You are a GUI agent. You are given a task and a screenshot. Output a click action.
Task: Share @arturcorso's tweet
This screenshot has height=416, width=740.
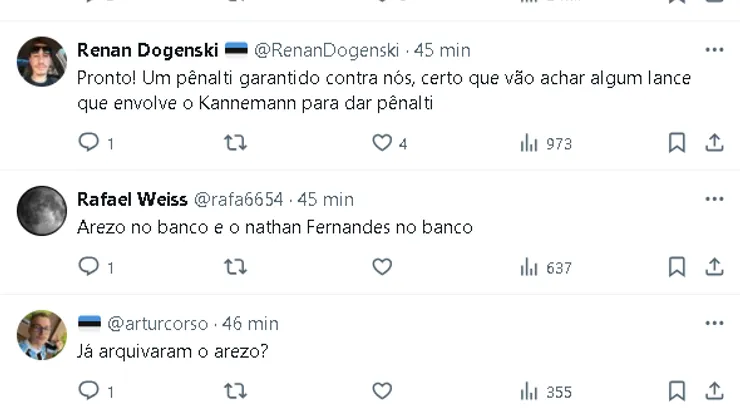714,390
